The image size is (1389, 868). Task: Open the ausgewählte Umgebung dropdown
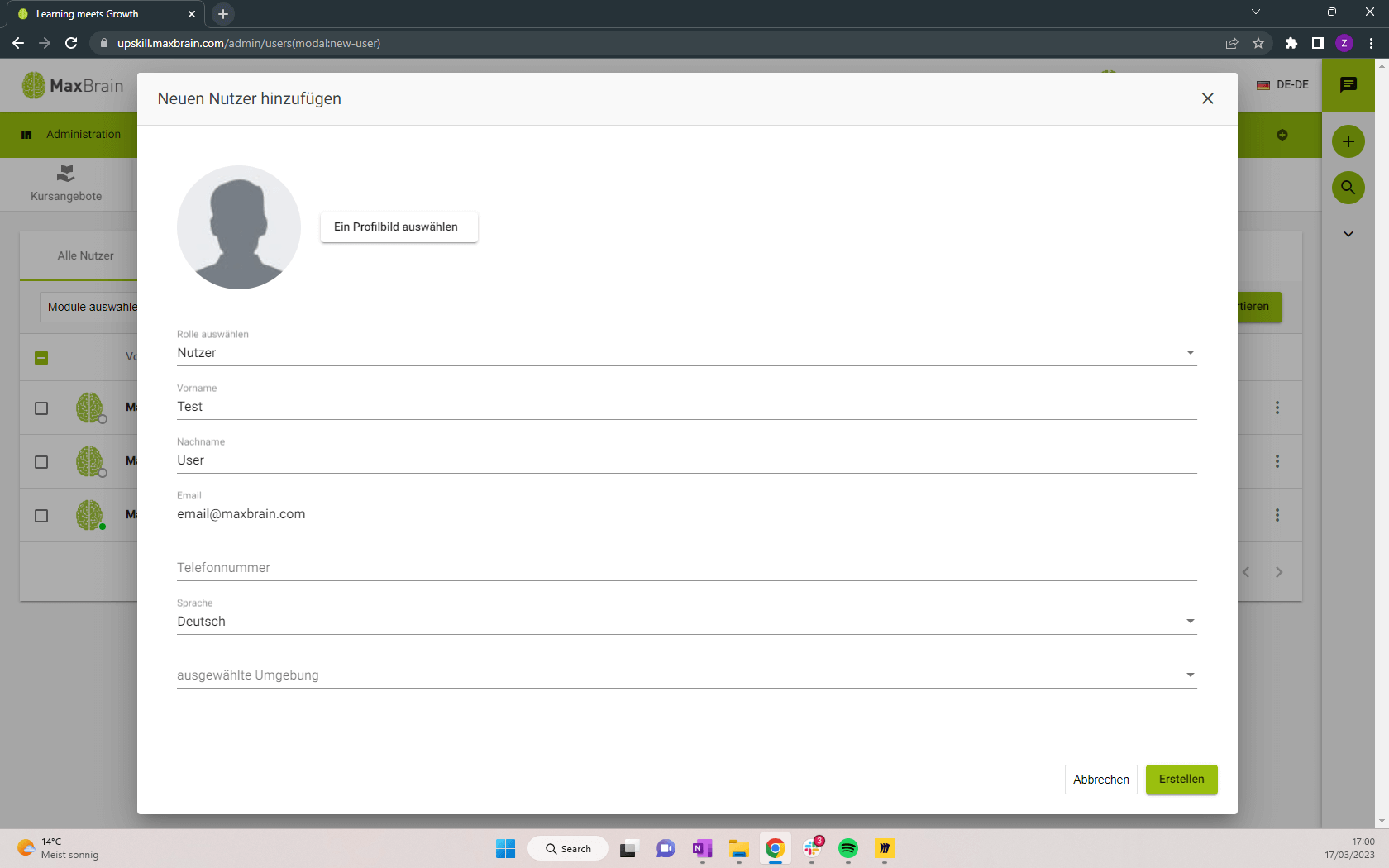point(686,675)
